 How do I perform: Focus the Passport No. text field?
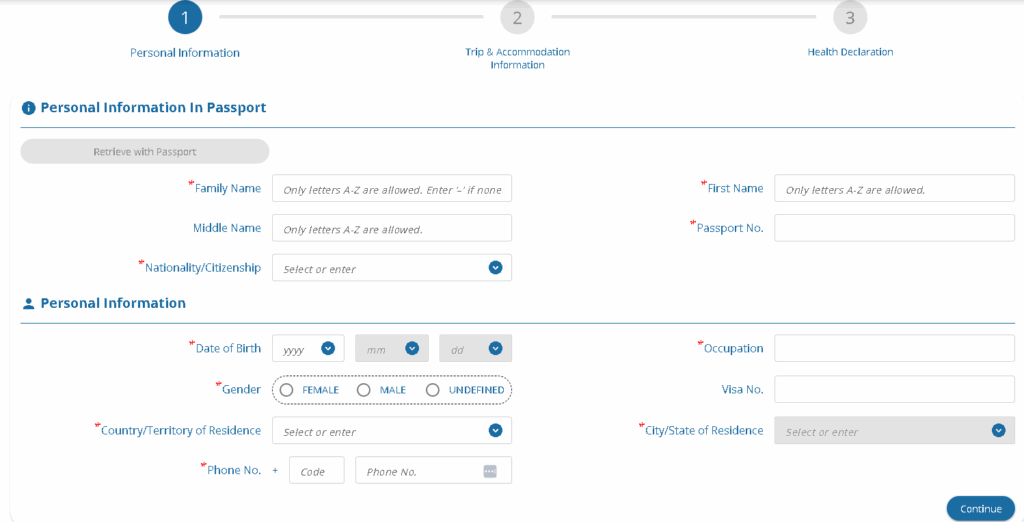[x=894, y=228]
